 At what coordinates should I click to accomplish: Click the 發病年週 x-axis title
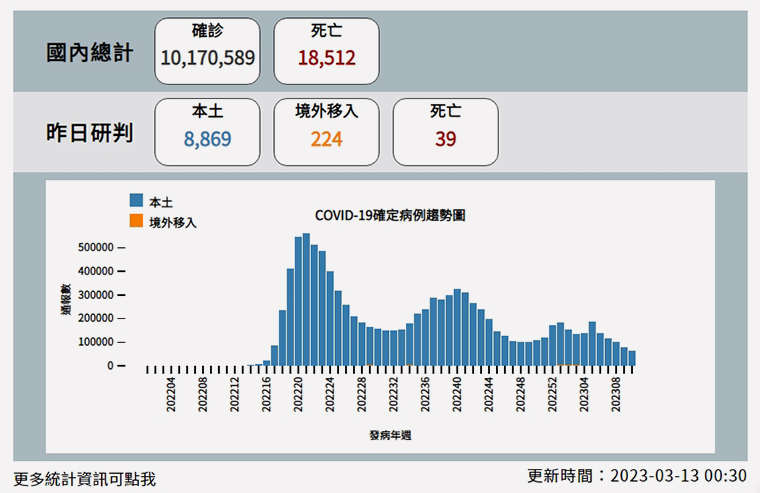tap(390, 435)
